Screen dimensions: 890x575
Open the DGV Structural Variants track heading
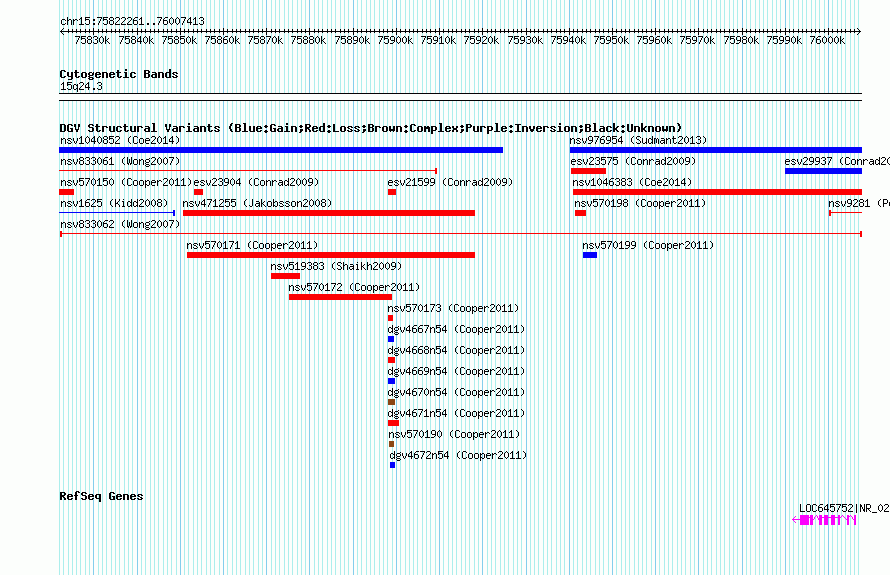tap(370, 128)
